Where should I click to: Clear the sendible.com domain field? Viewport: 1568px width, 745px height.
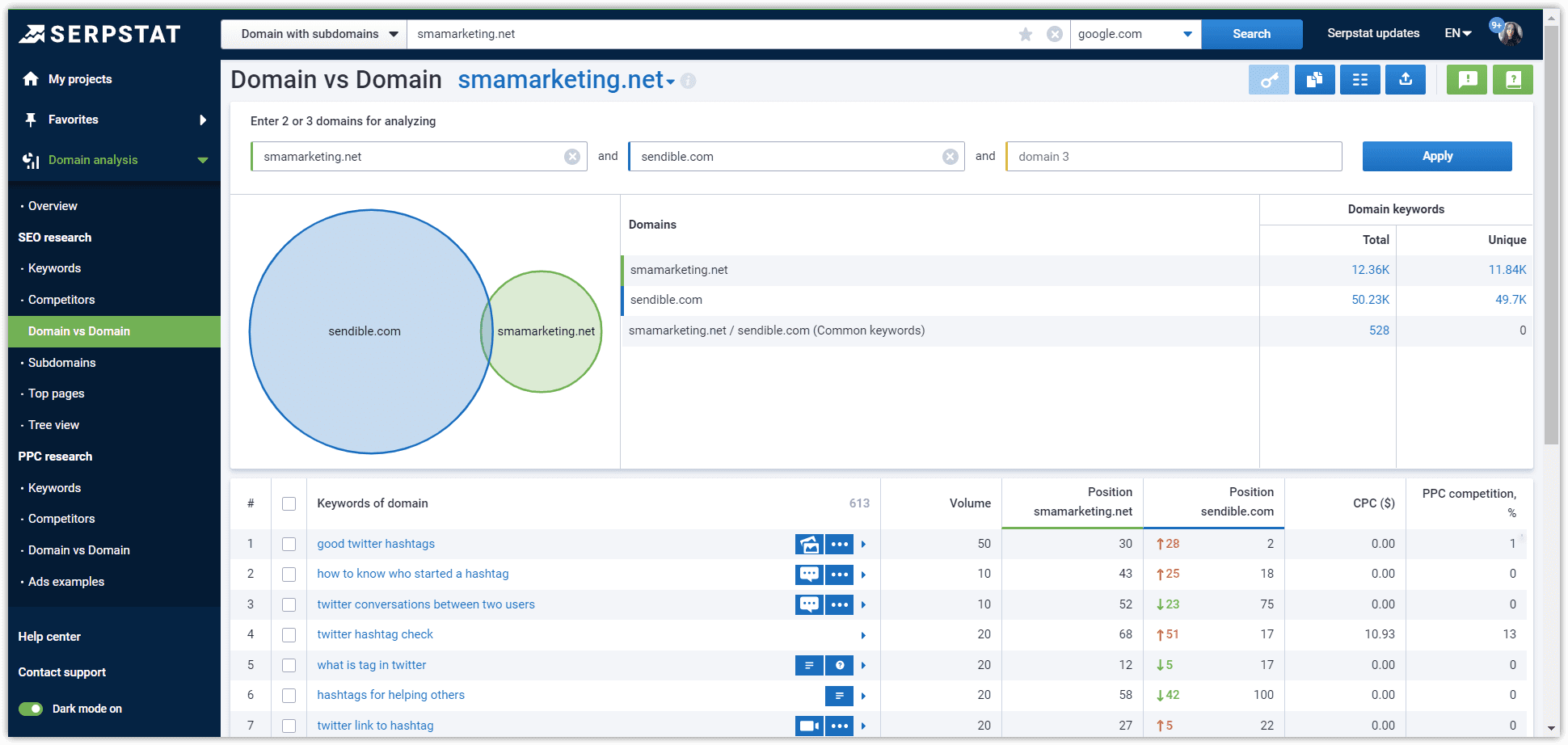(x=950, y=157)
